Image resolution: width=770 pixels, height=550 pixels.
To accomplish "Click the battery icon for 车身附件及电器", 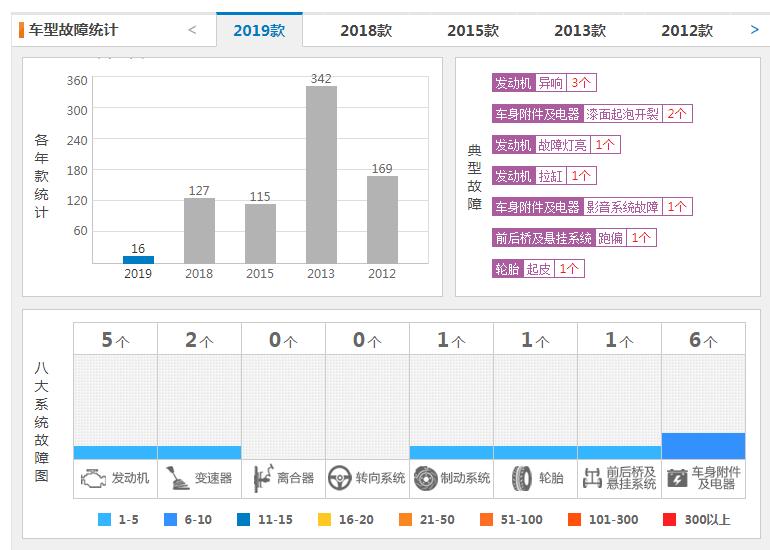I will point(677,478).
